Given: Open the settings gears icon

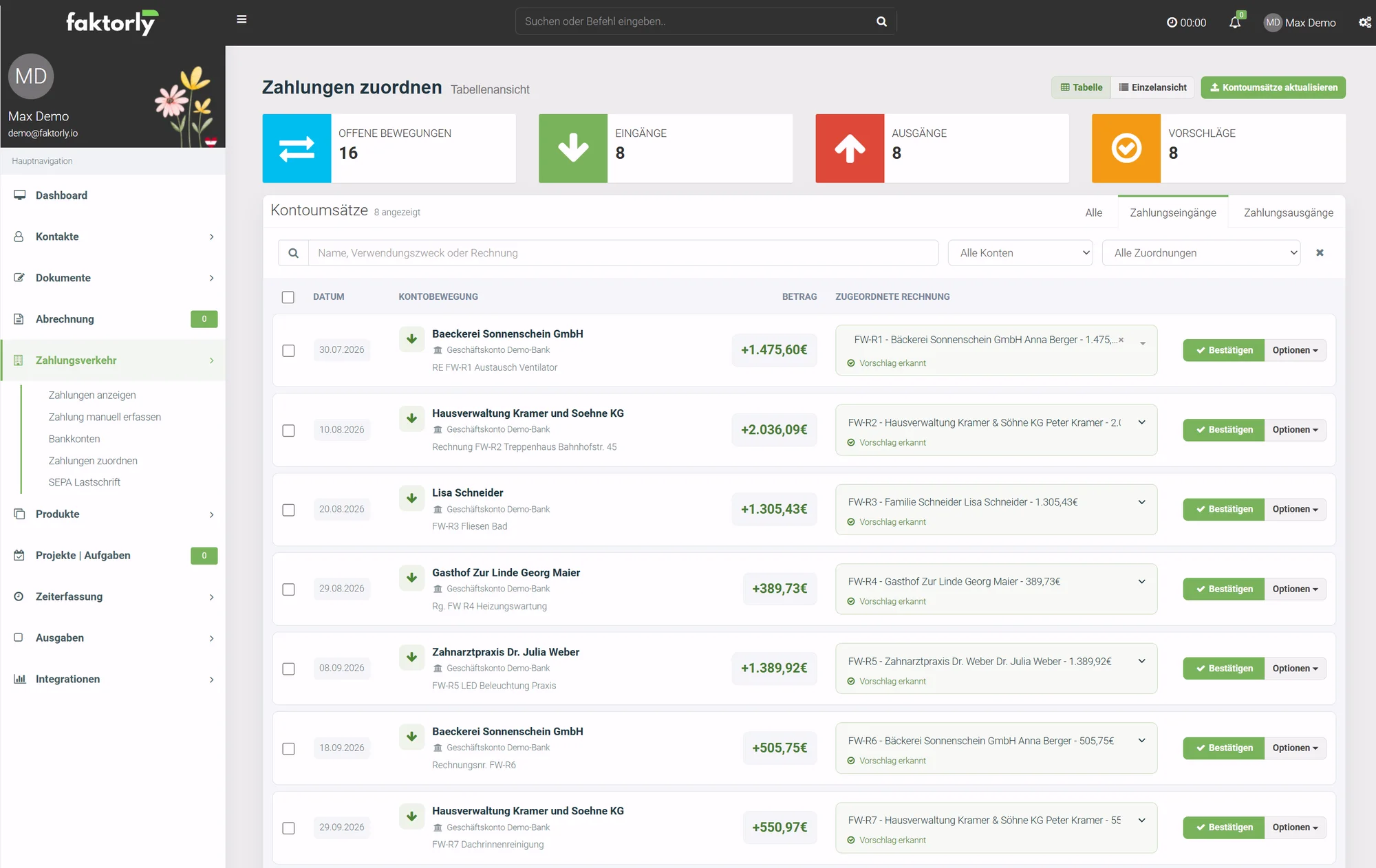Looking at the screenshot, I should click(x=1365, y=22).
